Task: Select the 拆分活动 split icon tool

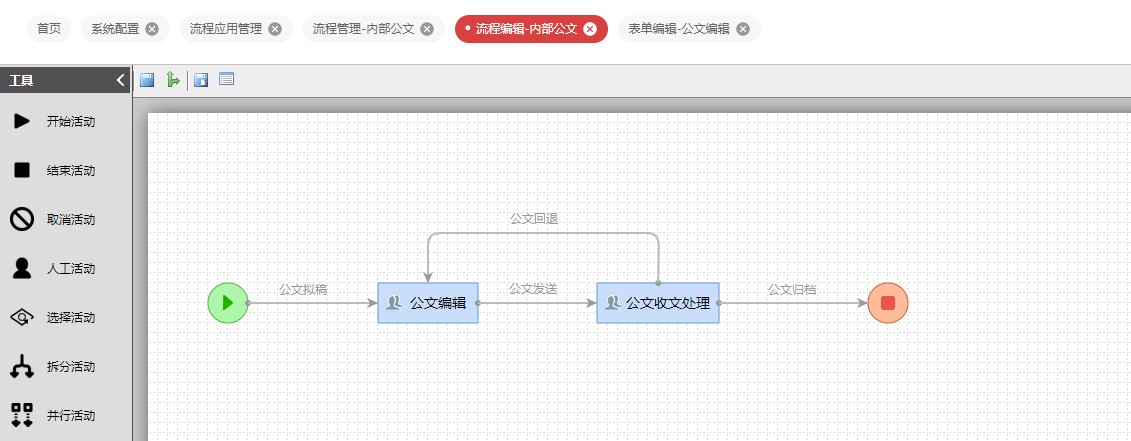Action: 22,367
